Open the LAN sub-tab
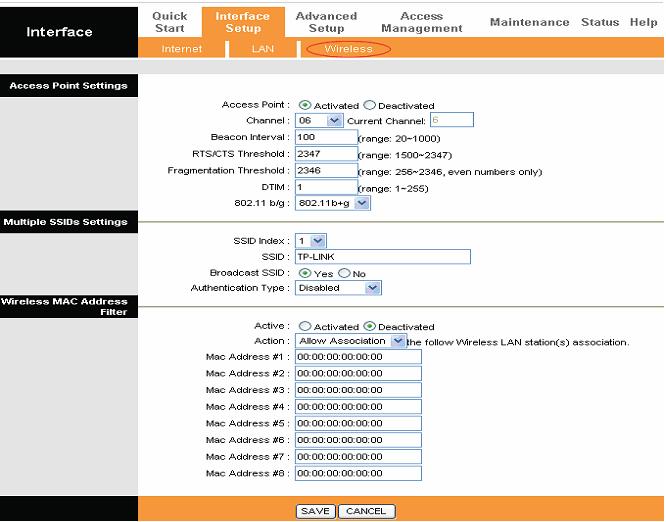Viewport: 666px width, 522px height. point(262,49)
